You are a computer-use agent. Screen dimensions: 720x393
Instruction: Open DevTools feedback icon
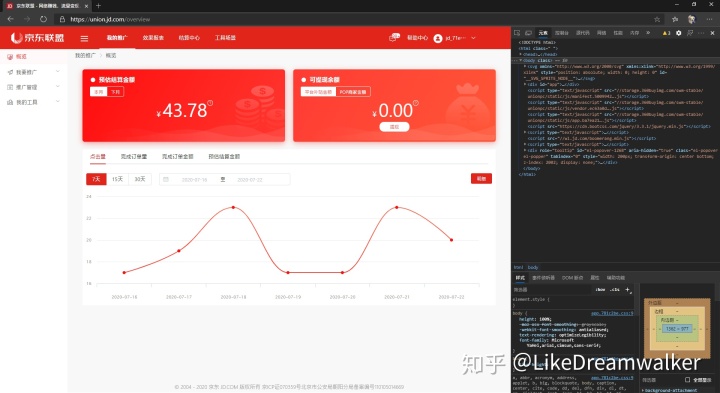click(690, 33)
